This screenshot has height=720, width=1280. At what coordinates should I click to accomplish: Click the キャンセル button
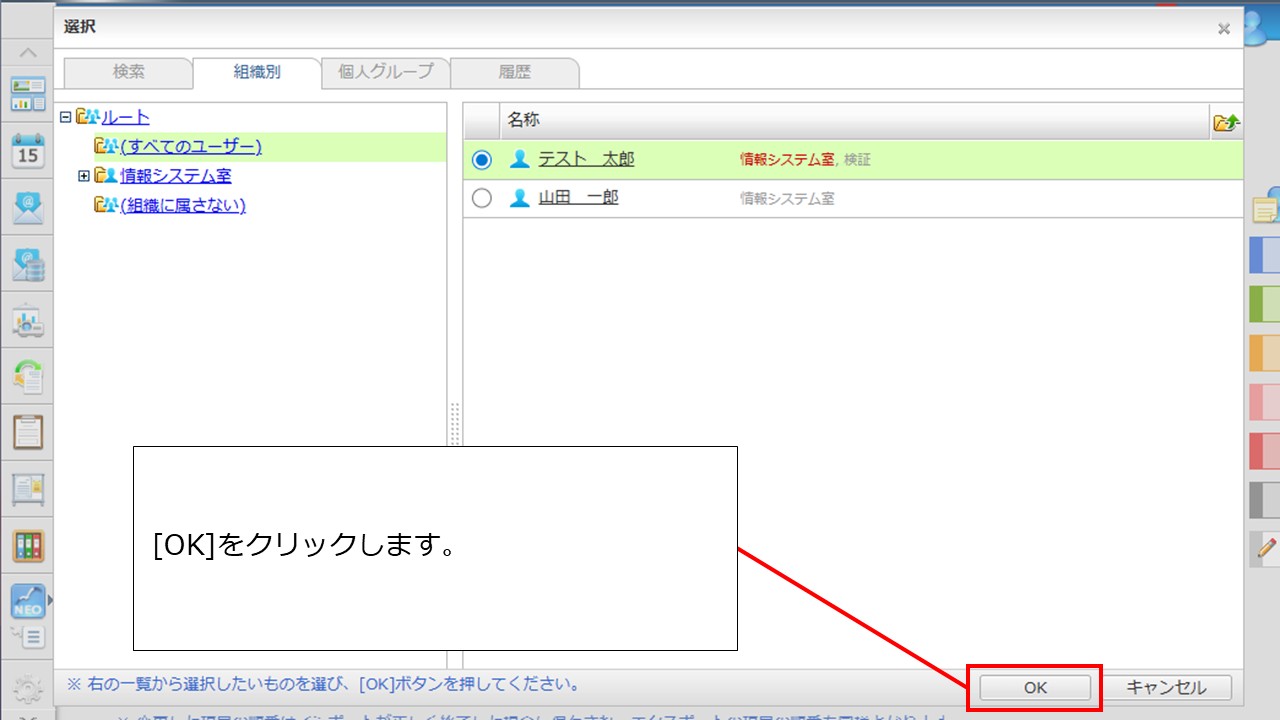click(x=1166, y=688)
